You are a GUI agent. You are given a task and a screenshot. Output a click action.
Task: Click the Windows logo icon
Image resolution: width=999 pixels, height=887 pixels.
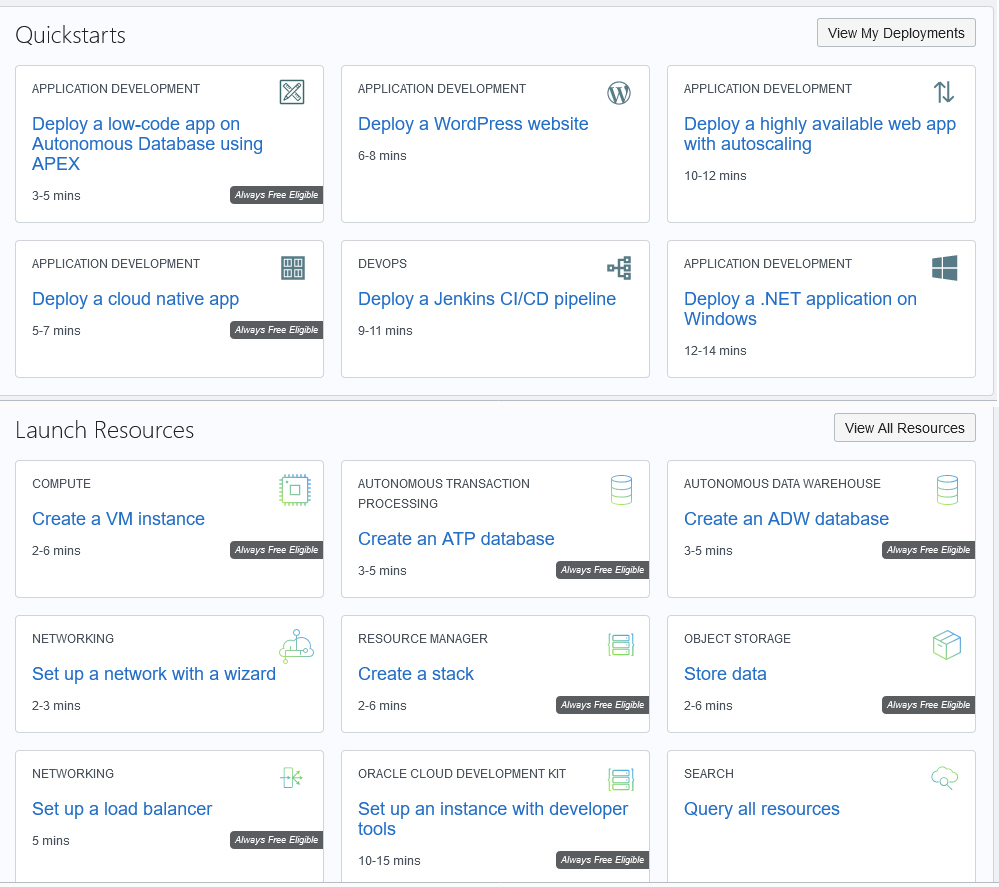pos(944,268)
